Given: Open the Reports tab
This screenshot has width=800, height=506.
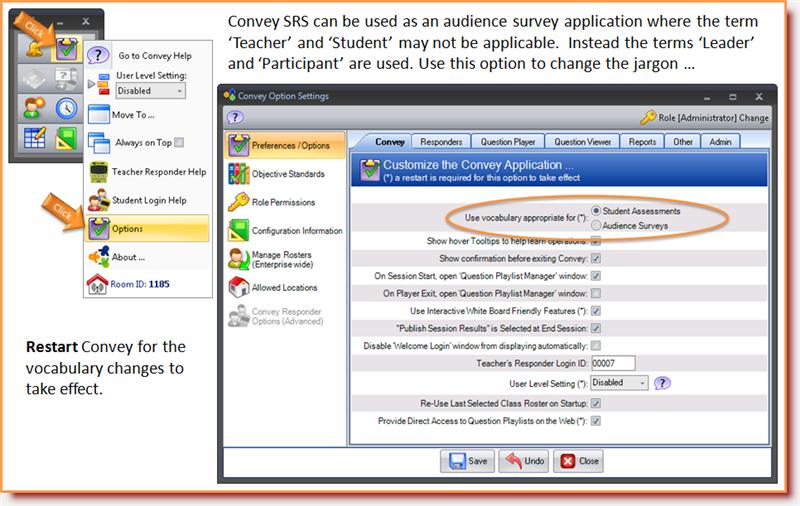Looking at the screenshot, I should point(642,142).
